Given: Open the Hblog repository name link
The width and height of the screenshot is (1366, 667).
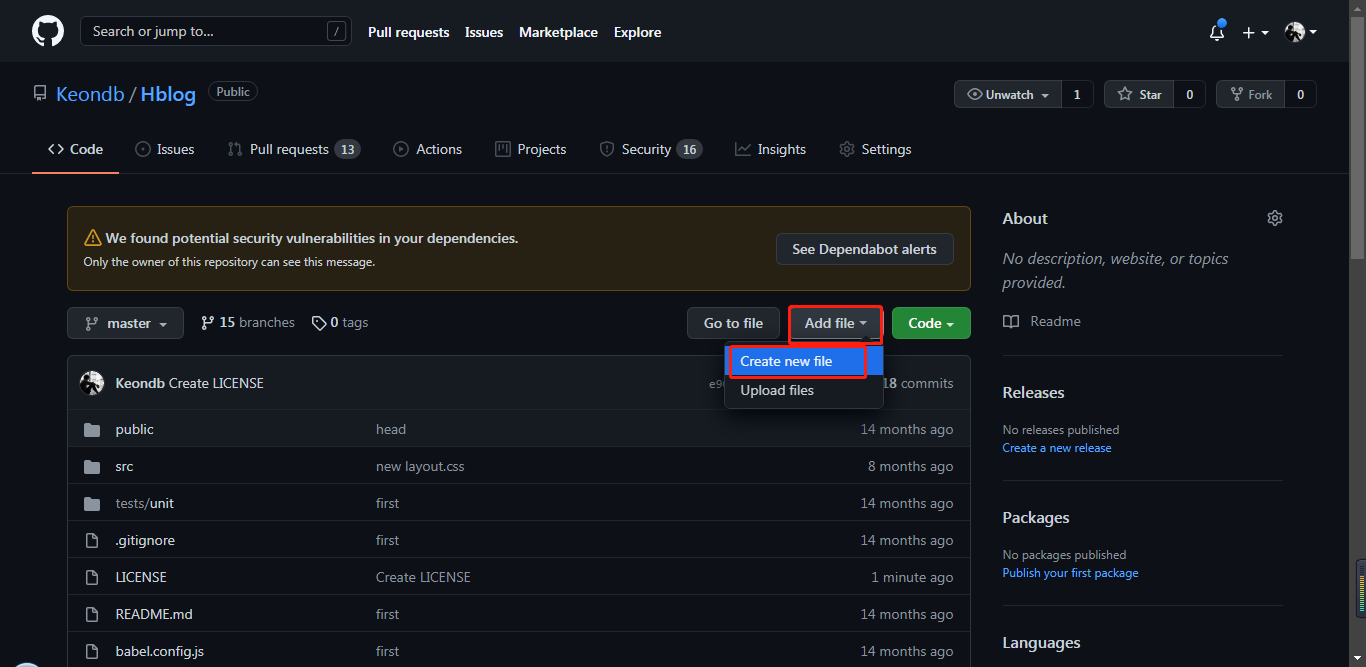Looking at the screenshot, I should tap(169, 94).
